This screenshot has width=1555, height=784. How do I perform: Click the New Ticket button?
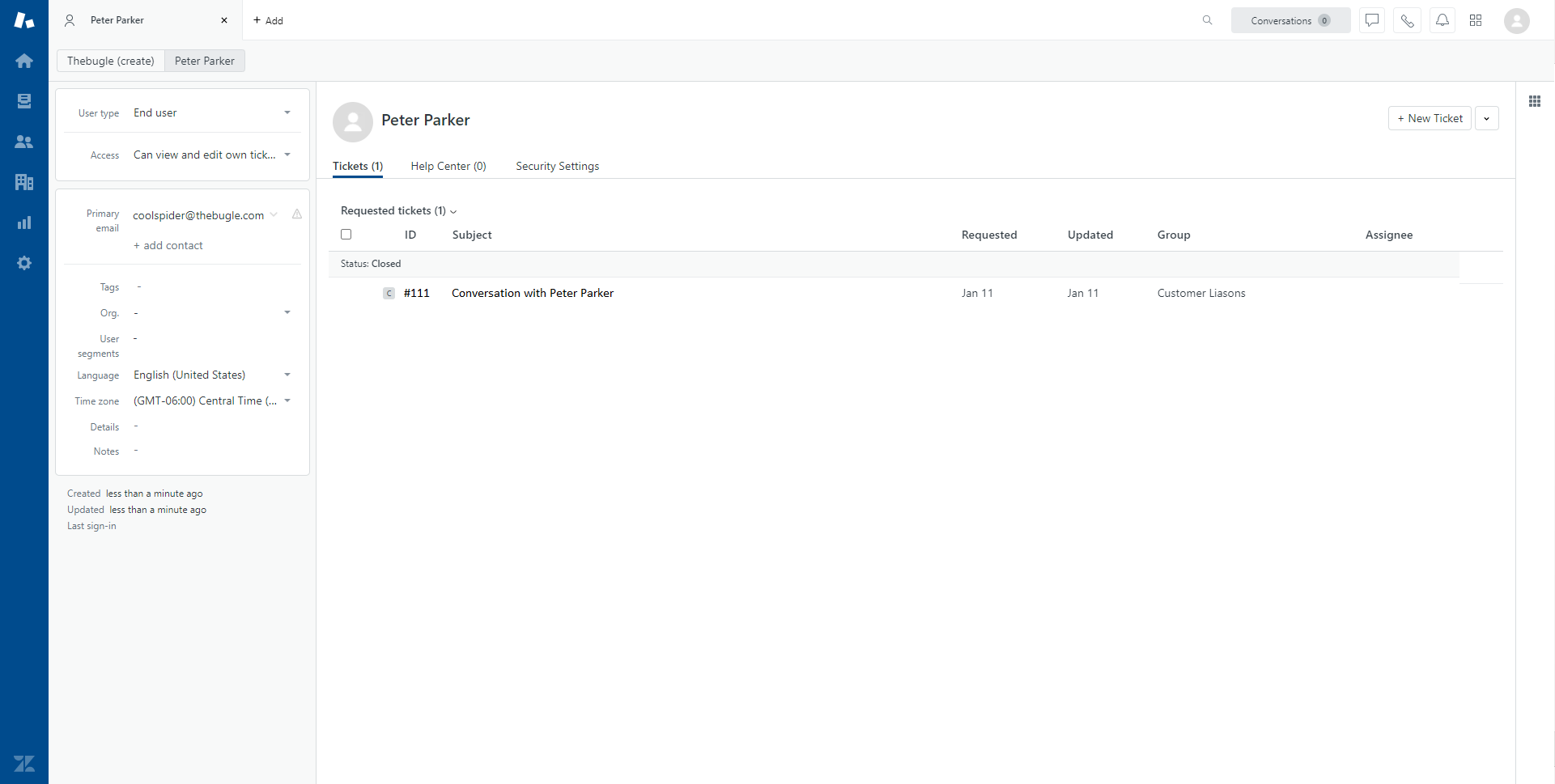1430,118
